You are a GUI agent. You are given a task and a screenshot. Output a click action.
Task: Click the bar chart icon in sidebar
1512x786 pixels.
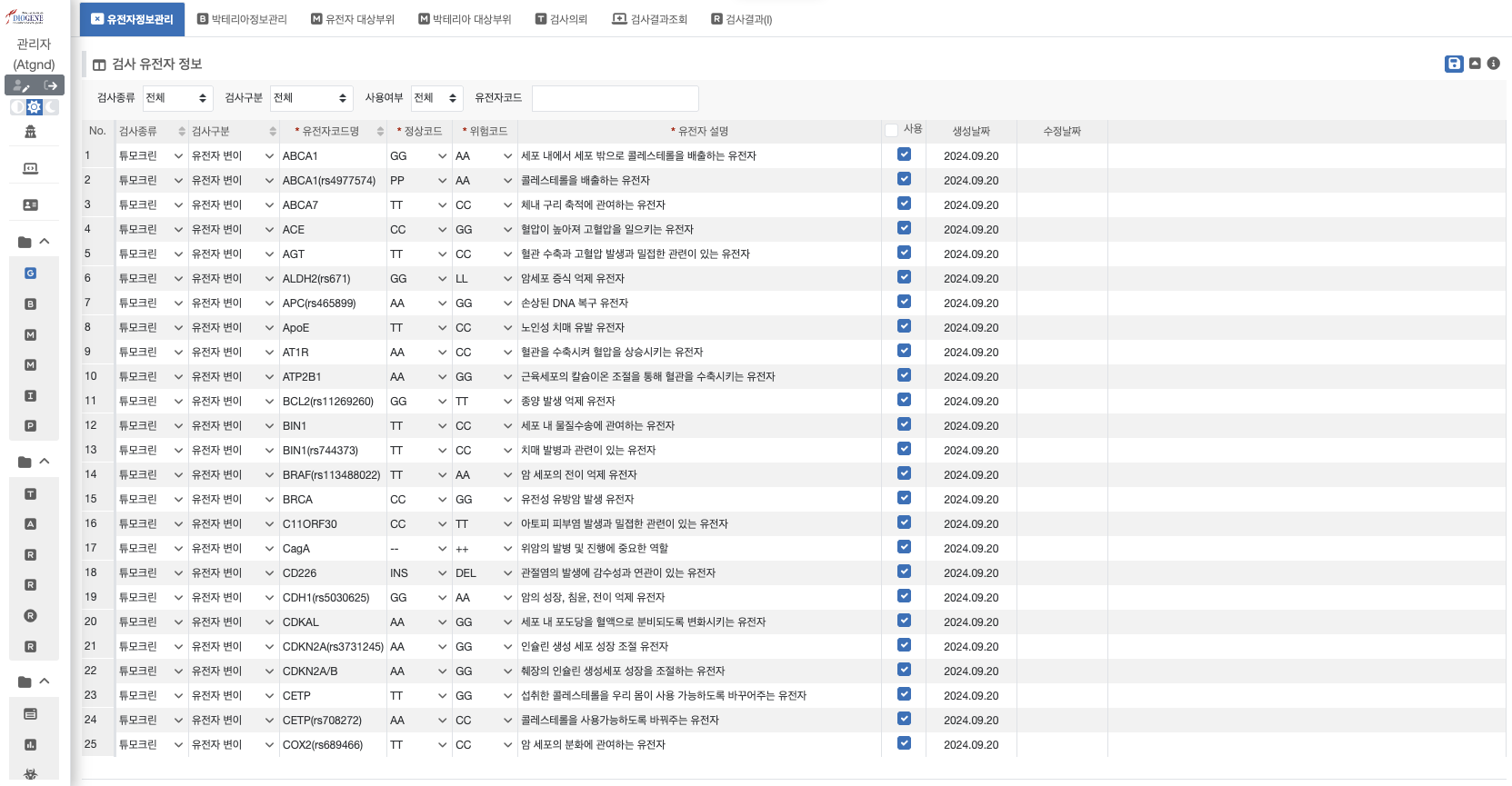[x=30, y=744]
